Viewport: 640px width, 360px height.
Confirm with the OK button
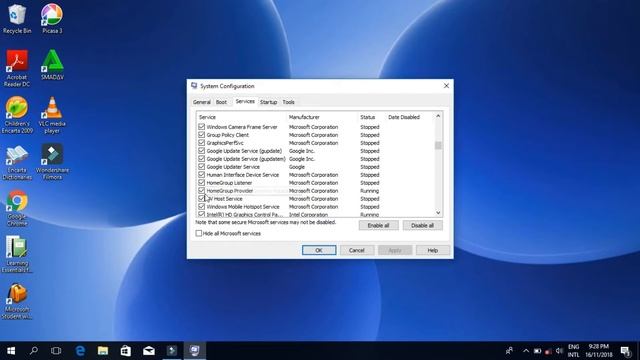click(319, 250)
